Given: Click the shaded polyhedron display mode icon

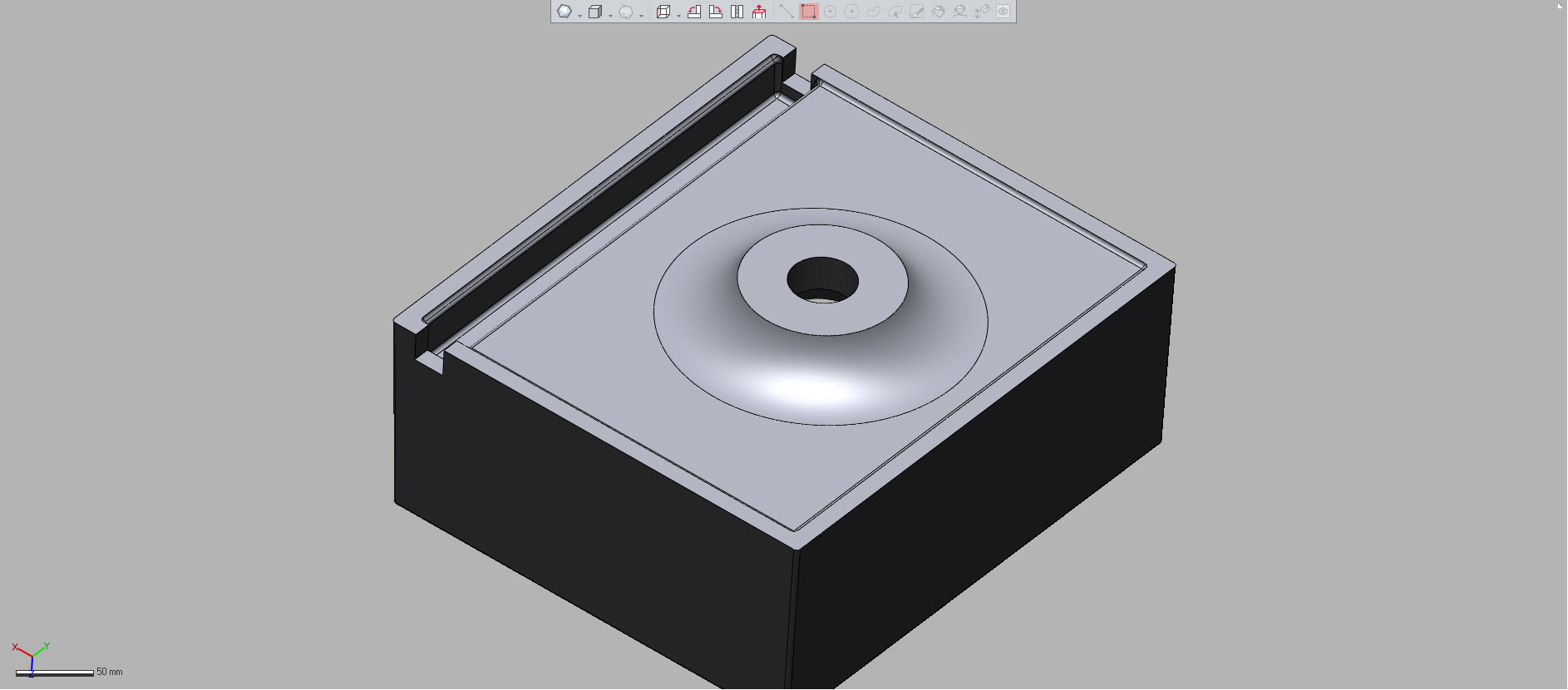Looking at the screenshot, I should (x=565, y=12).
